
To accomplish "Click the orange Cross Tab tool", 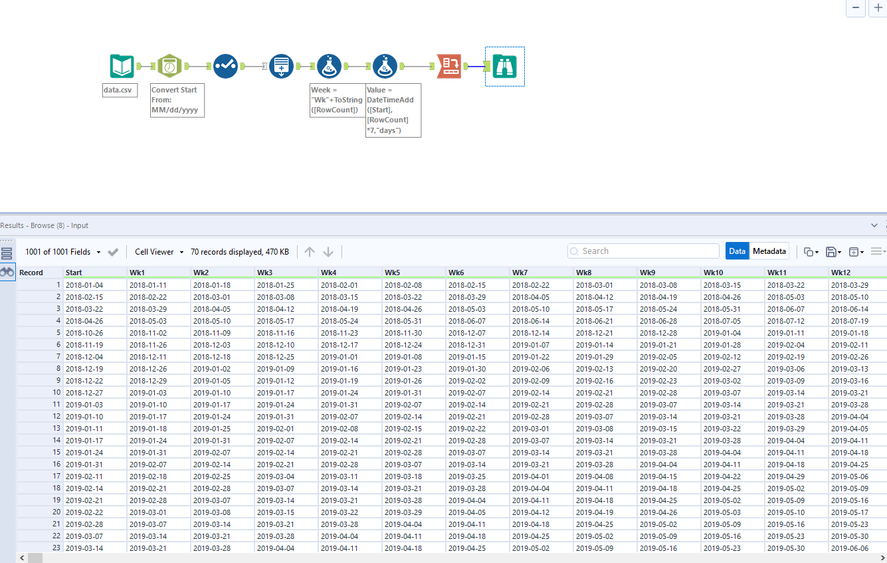I will (449, 66).
